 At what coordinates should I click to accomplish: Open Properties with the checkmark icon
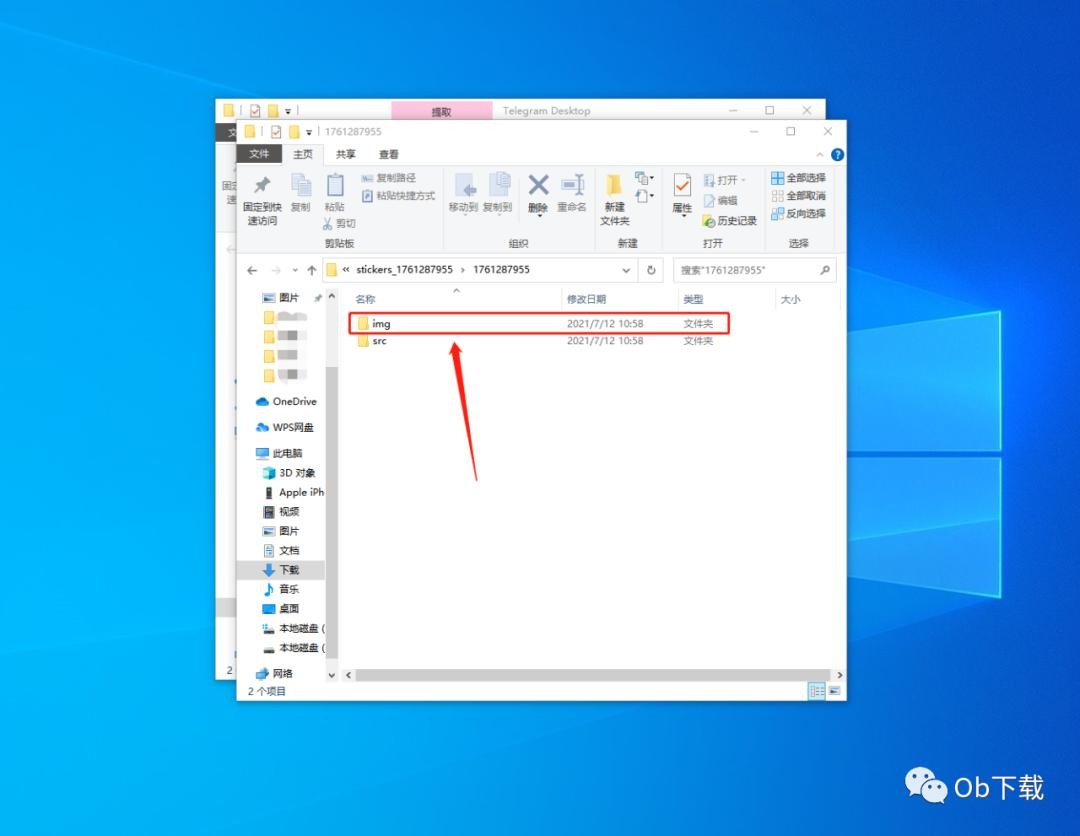pyautogui.click(x=682, y=186)
